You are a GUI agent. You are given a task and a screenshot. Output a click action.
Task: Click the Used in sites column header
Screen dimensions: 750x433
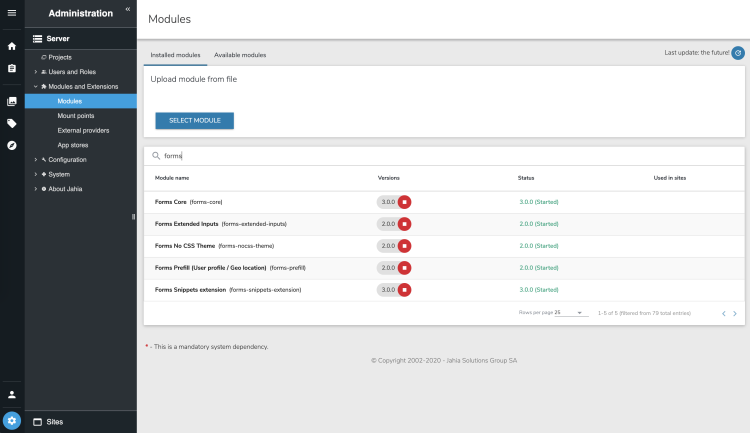point(670,178)
